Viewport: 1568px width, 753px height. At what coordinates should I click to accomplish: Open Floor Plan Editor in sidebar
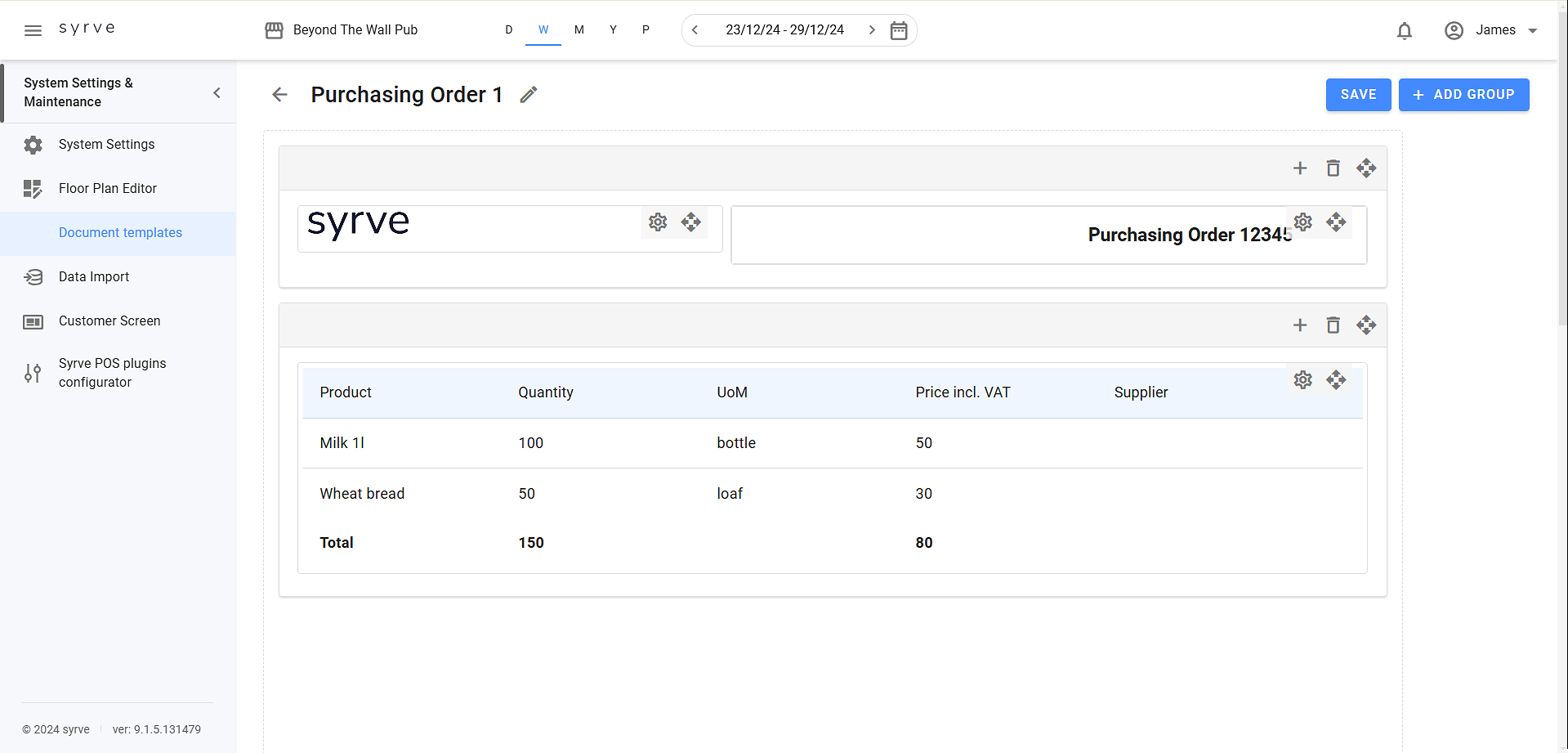pos(108,189)
